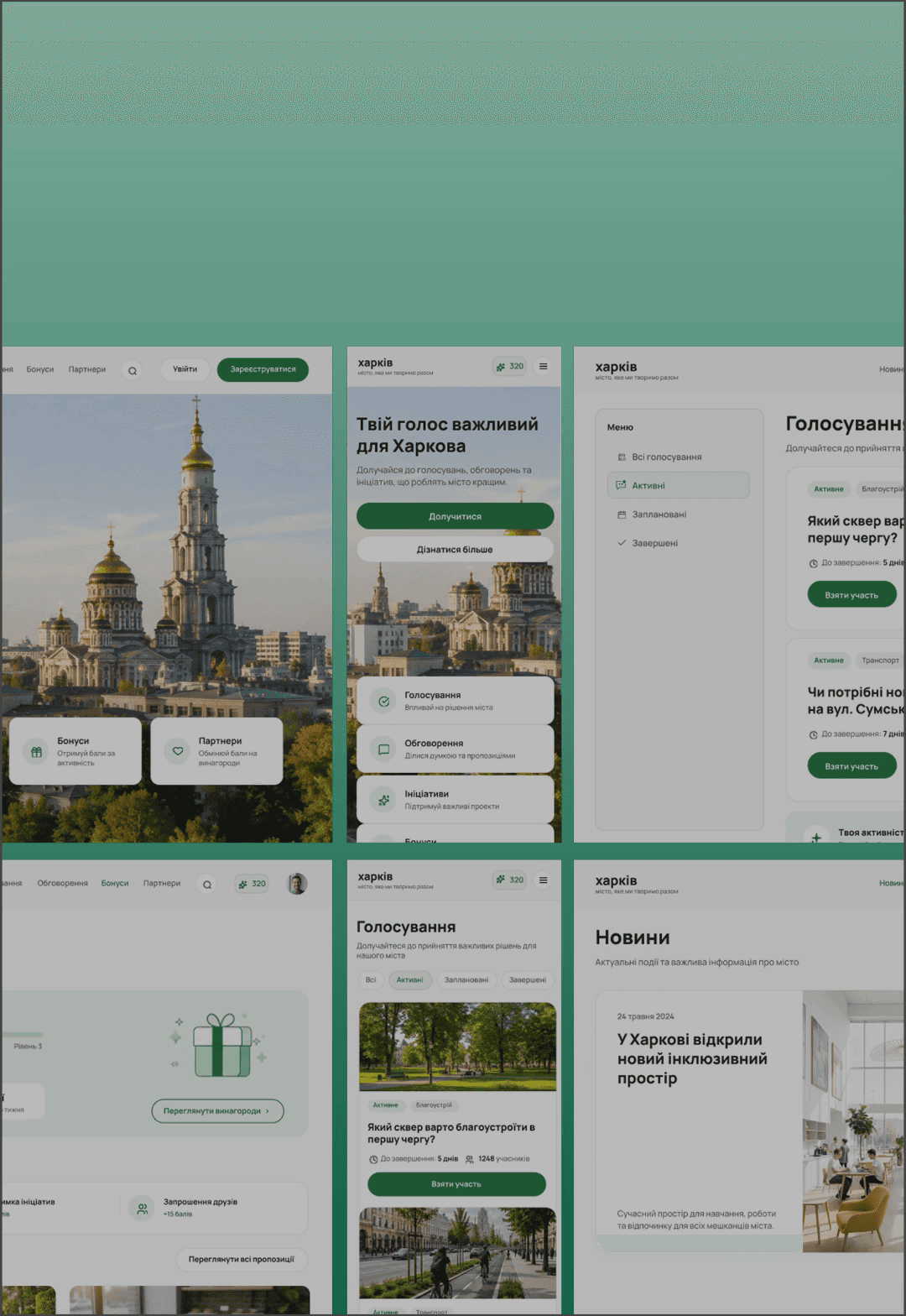Click 'Взяти участь' under the mobile park photo
Screen dimensions: 906x1316
point(456,1184)
